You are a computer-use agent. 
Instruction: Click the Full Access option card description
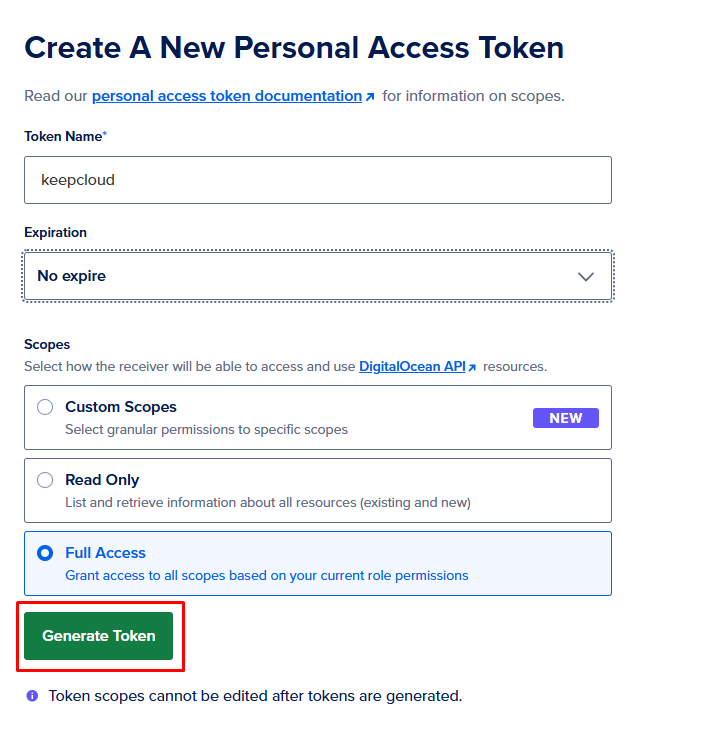pos(267,576)
